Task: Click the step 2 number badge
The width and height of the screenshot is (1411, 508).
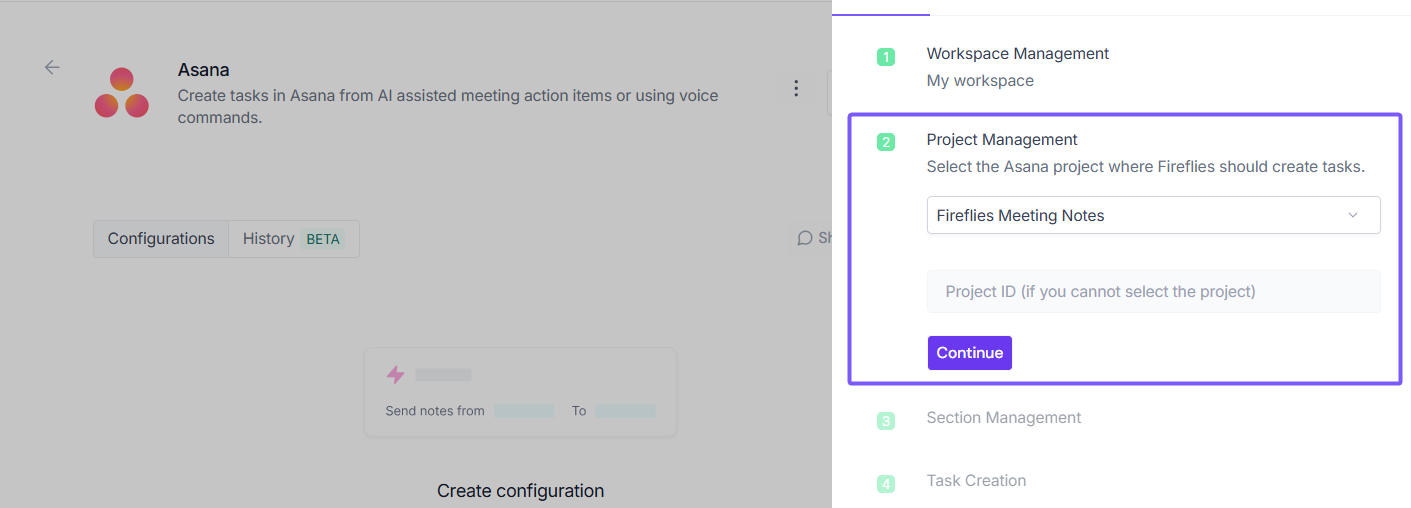Action: click(886, 142)
